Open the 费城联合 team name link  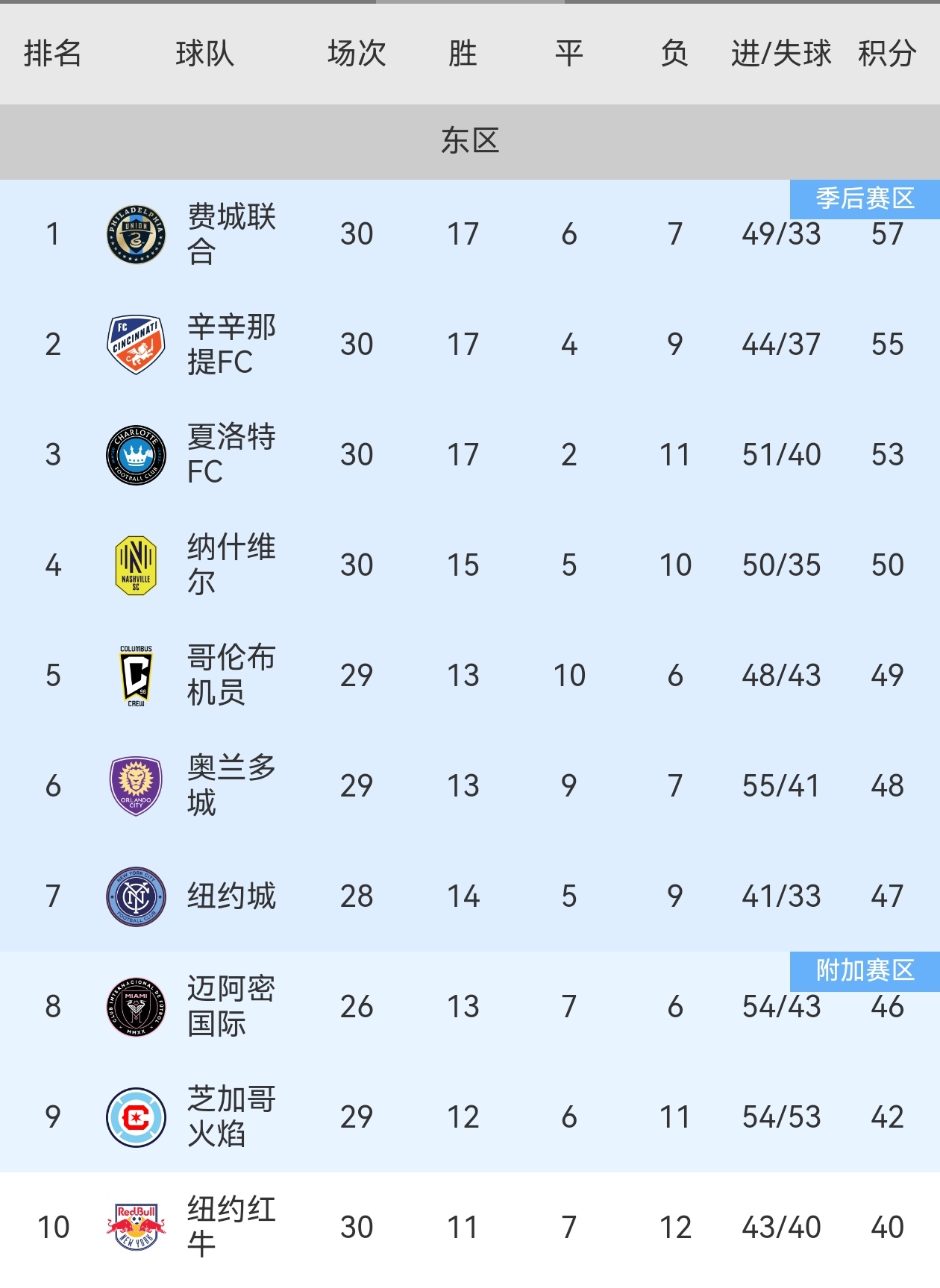[231, 234]
